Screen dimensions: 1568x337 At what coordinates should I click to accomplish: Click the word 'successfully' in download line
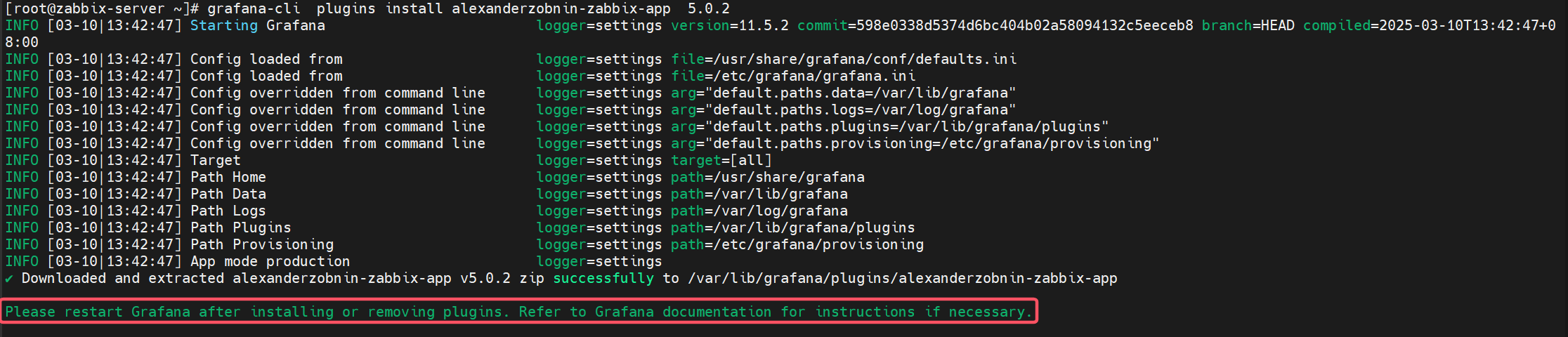click(603, 279)
